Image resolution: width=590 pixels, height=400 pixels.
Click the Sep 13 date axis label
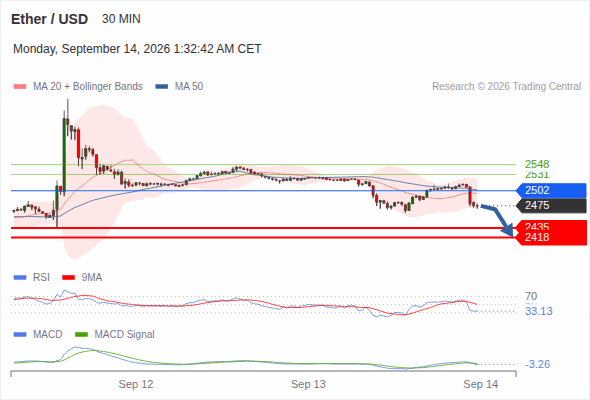[x=308, y=384]
